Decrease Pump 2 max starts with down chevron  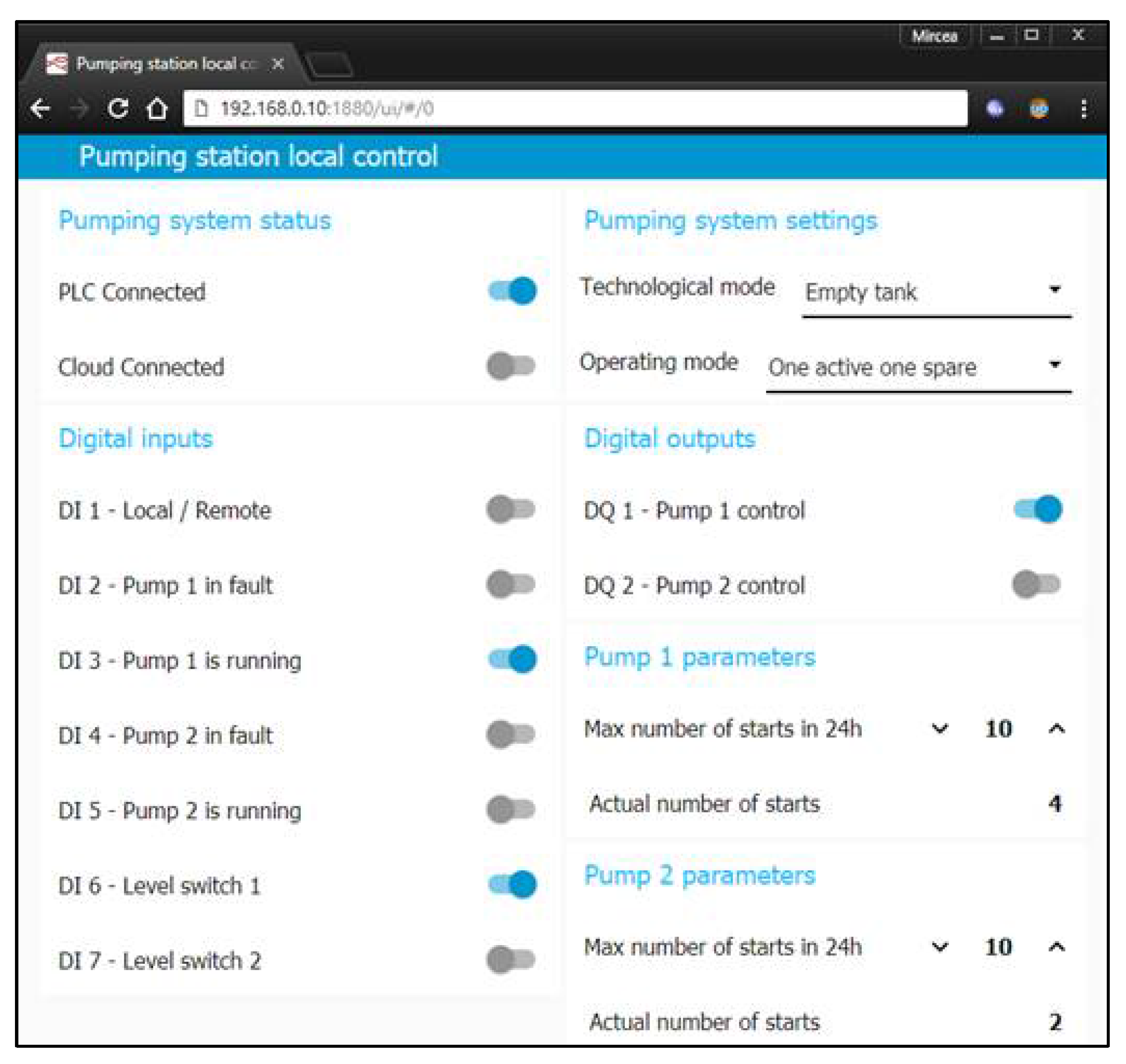tap(940, 946)
